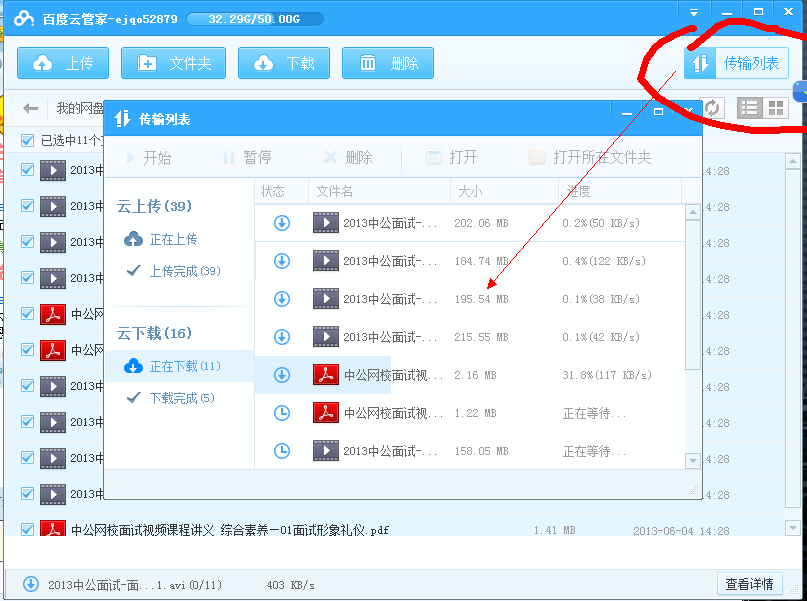Uncheck the first file row checkbox
Screen dimensions: 807x601
click(27, 170)
